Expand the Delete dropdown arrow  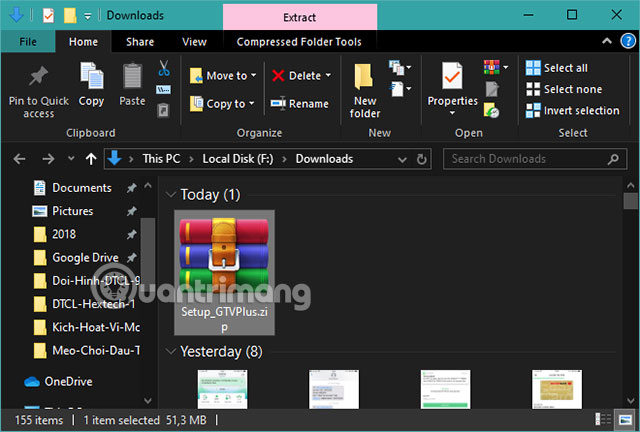(x=329, y=75)
